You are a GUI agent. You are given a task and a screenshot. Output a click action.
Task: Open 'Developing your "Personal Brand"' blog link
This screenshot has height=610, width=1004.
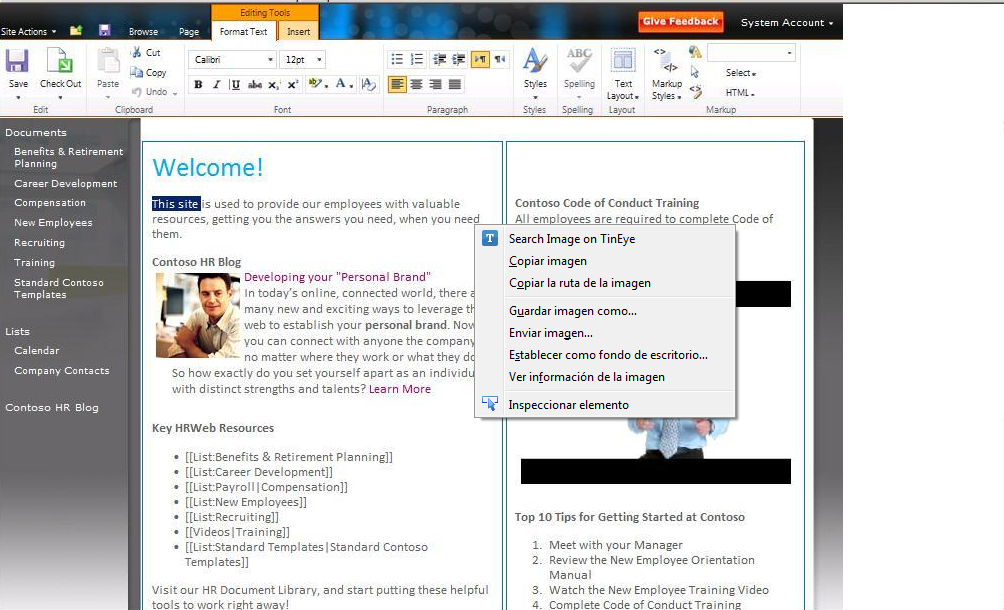coord(337,277)
